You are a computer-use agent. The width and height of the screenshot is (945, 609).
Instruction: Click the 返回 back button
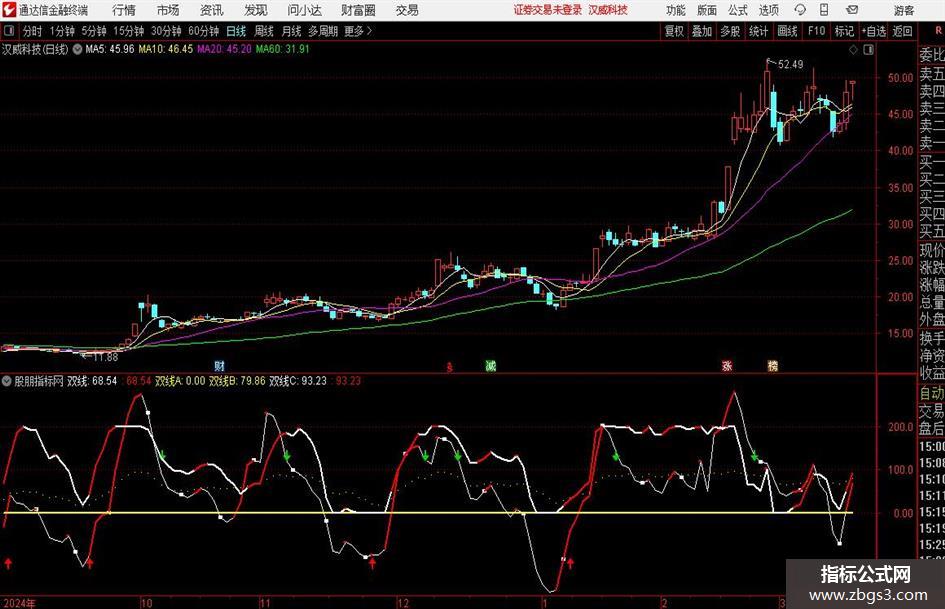pyautogui.click(x=902, y=31)
